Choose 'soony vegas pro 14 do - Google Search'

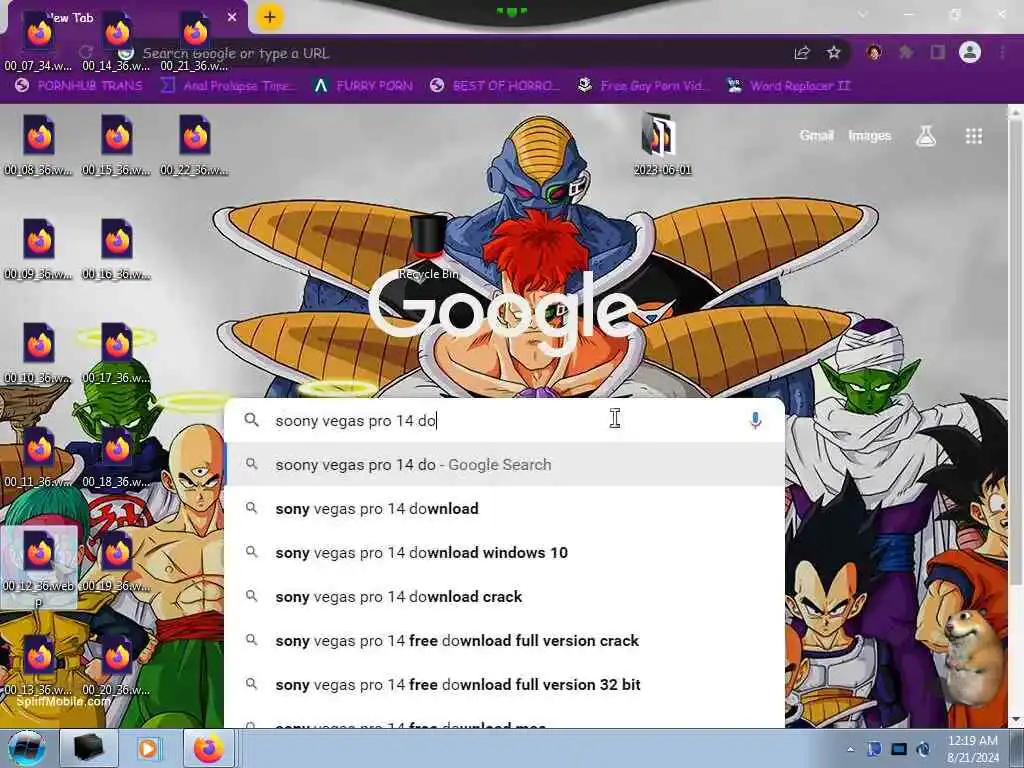(x=505, y=464)
